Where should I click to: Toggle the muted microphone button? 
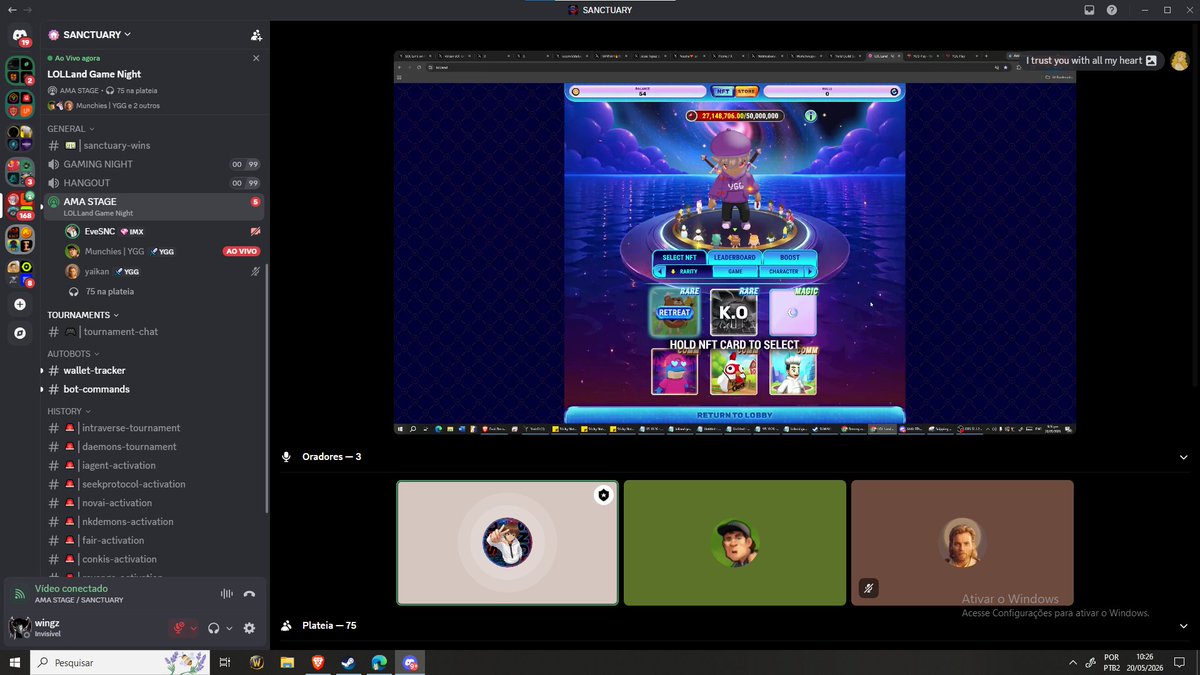(x=181, y=628)
